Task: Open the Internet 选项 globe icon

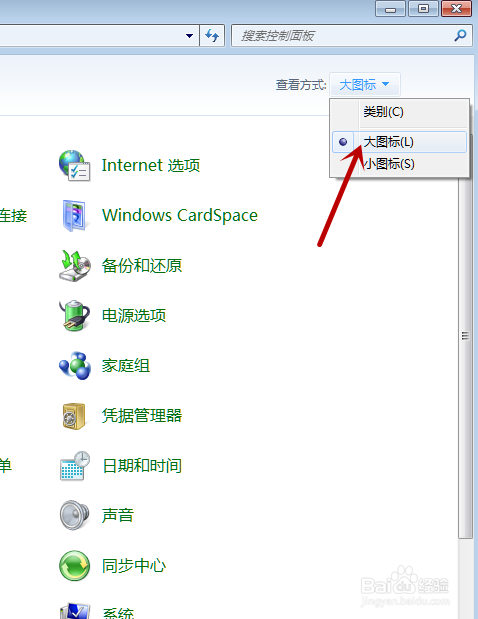Action: coord(75,165)
